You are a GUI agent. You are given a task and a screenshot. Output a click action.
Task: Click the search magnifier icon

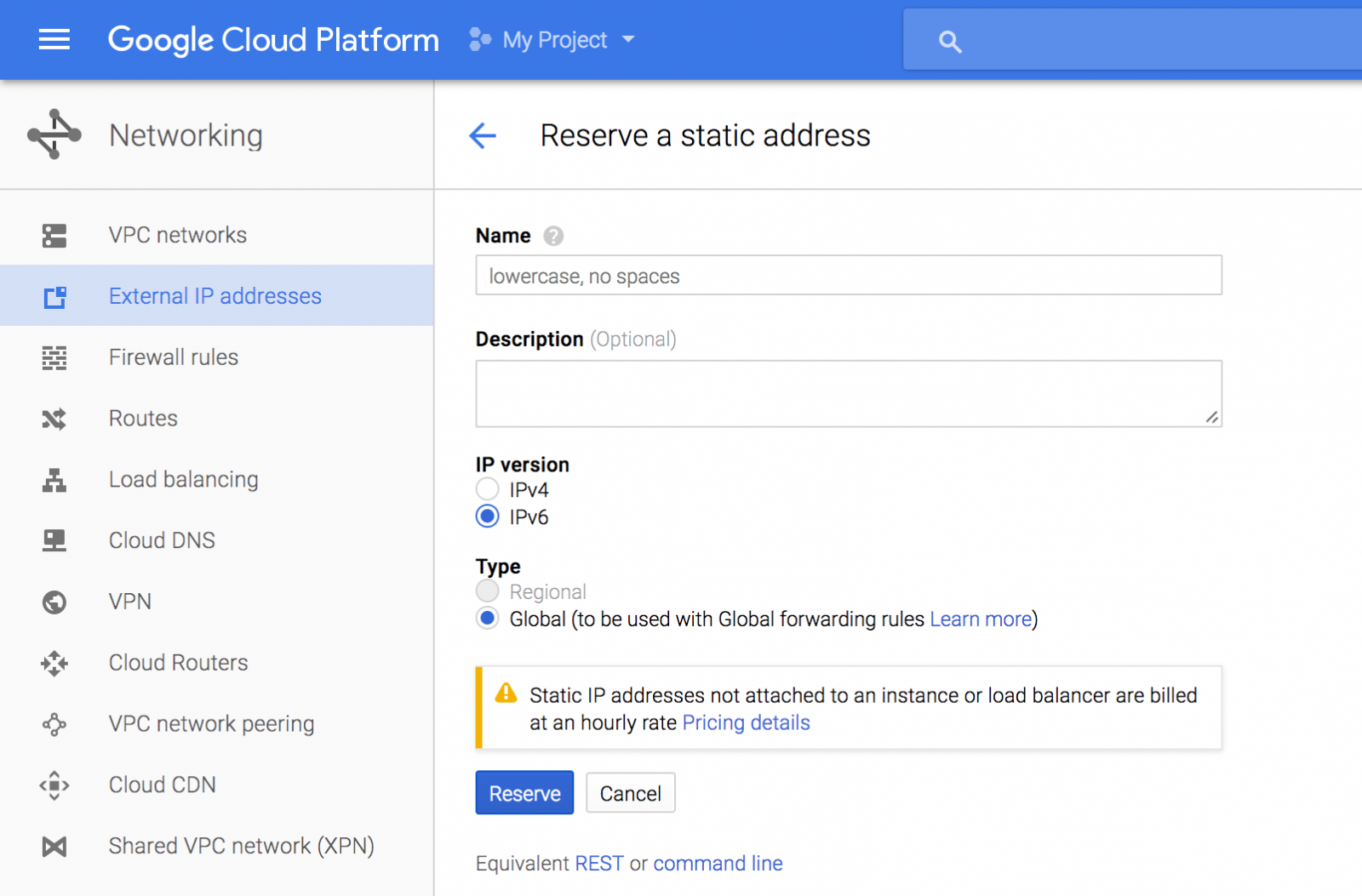tap(950, 42)
